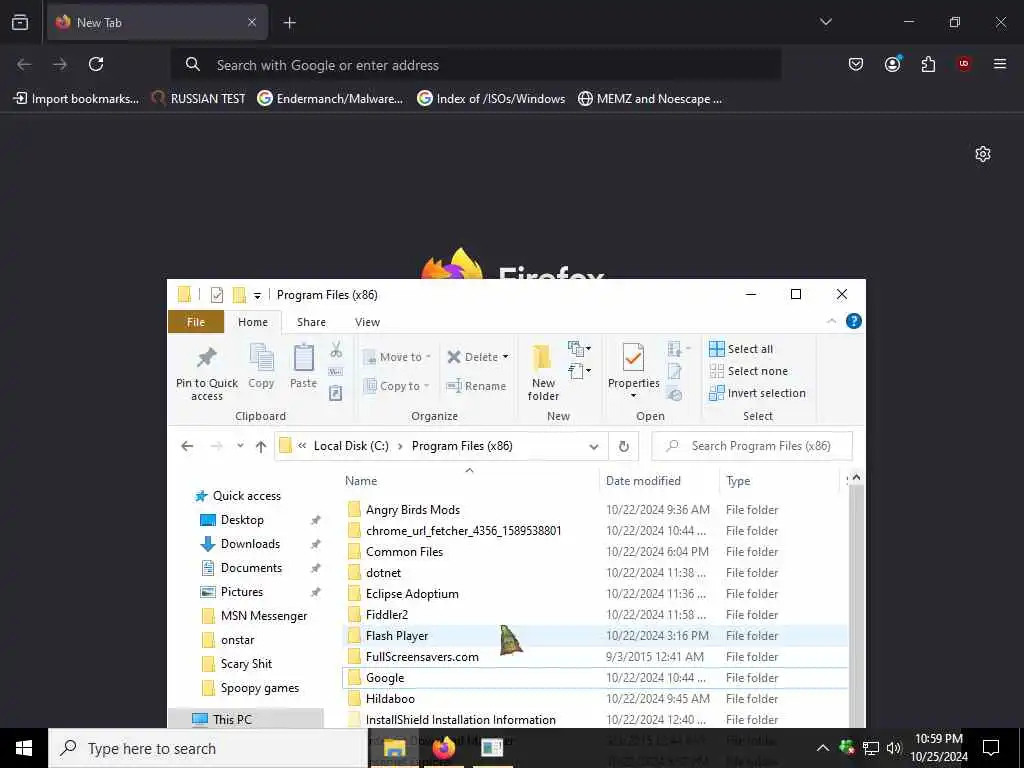Open the Firefox account icon
The width and height of the screenshot is (1024, 768).
tap(892, 64)
